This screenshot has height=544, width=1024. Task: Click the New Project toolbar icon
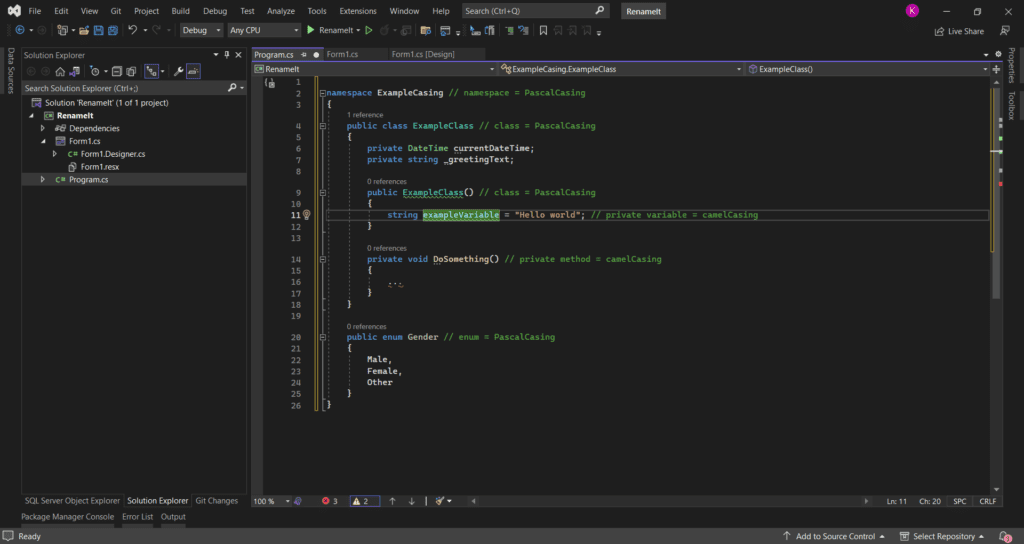pos(62,30)
